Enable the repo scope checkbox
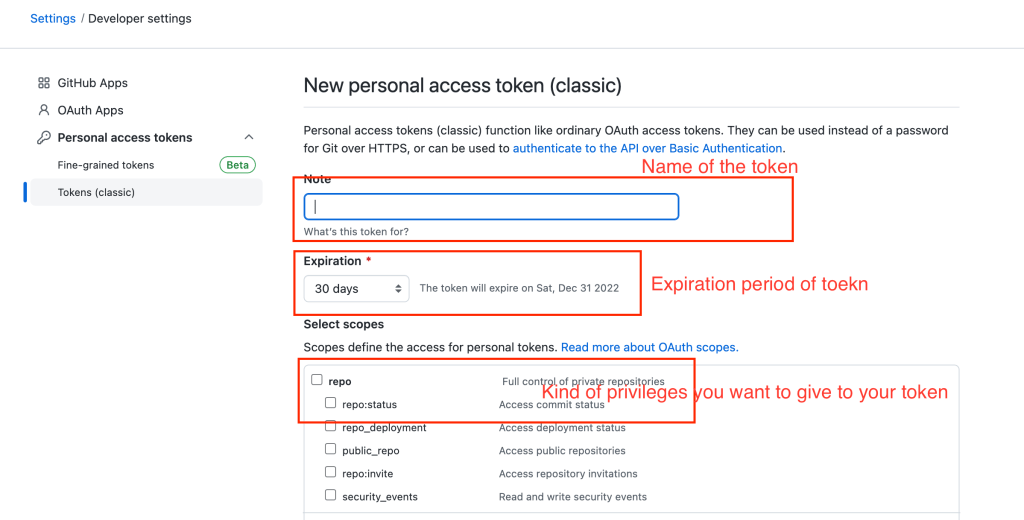Screen dimensions: 1024x520 click(317, 380)
